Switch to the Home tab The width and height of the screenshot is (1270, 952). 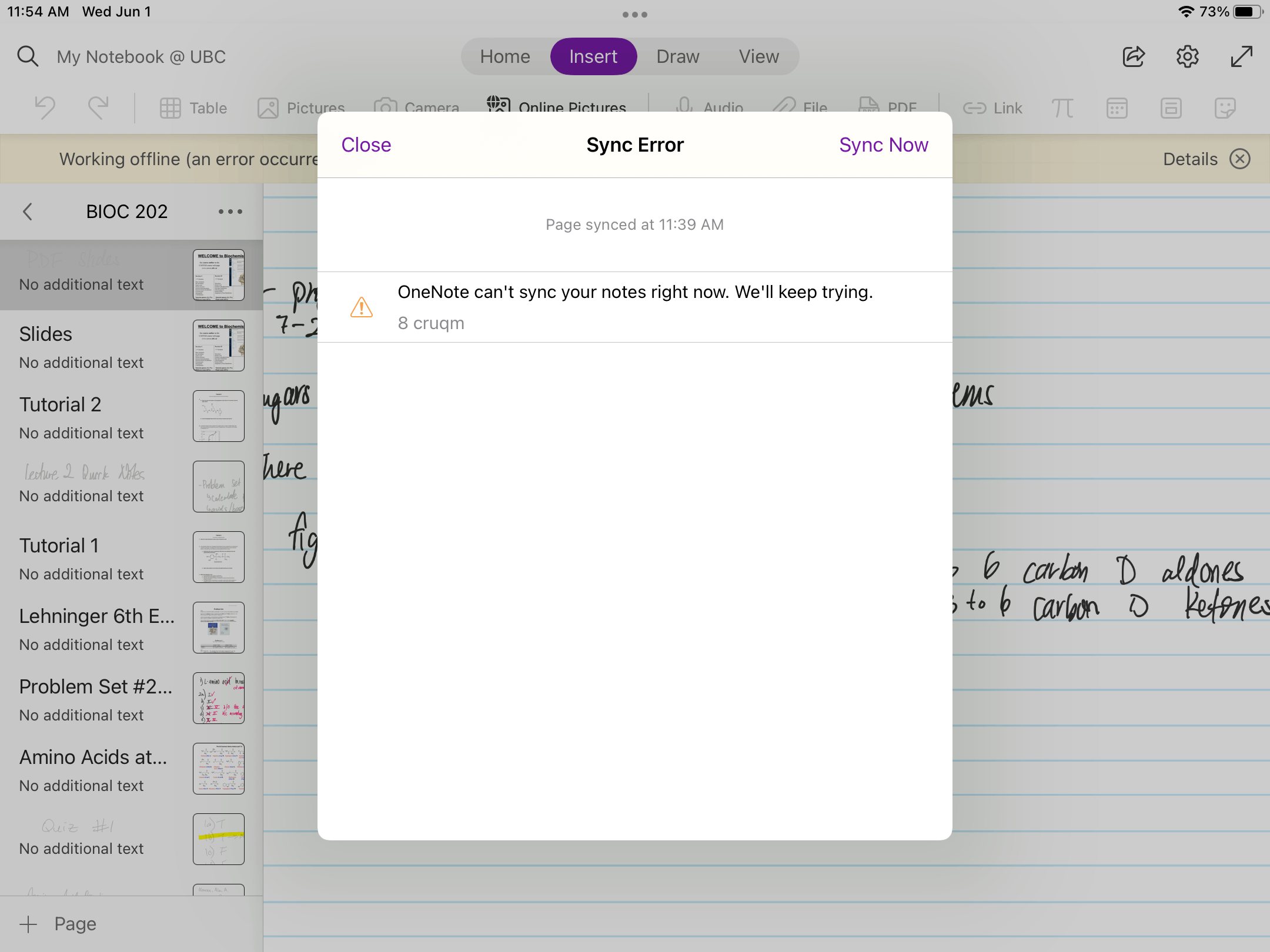pyautogui.click(x=505, y=56)
